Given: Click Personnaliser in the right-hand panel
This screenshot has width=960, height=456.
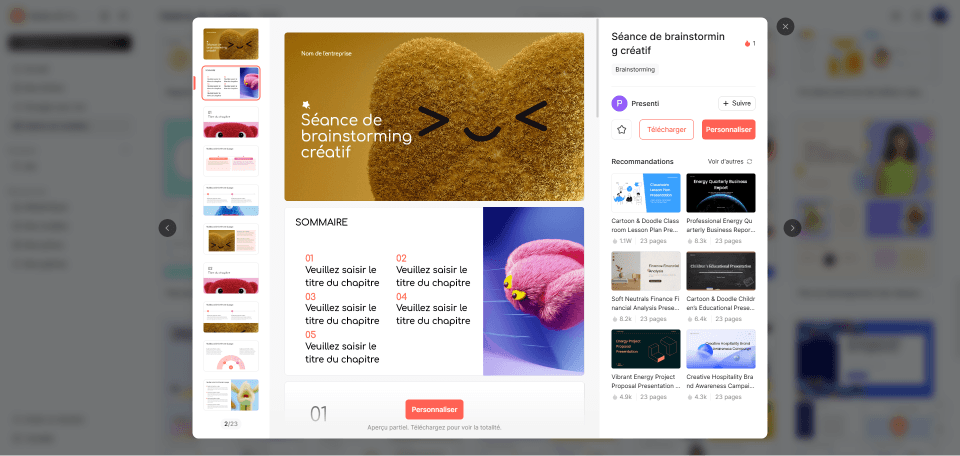Looking at the screenshot, I should point(729,129).
